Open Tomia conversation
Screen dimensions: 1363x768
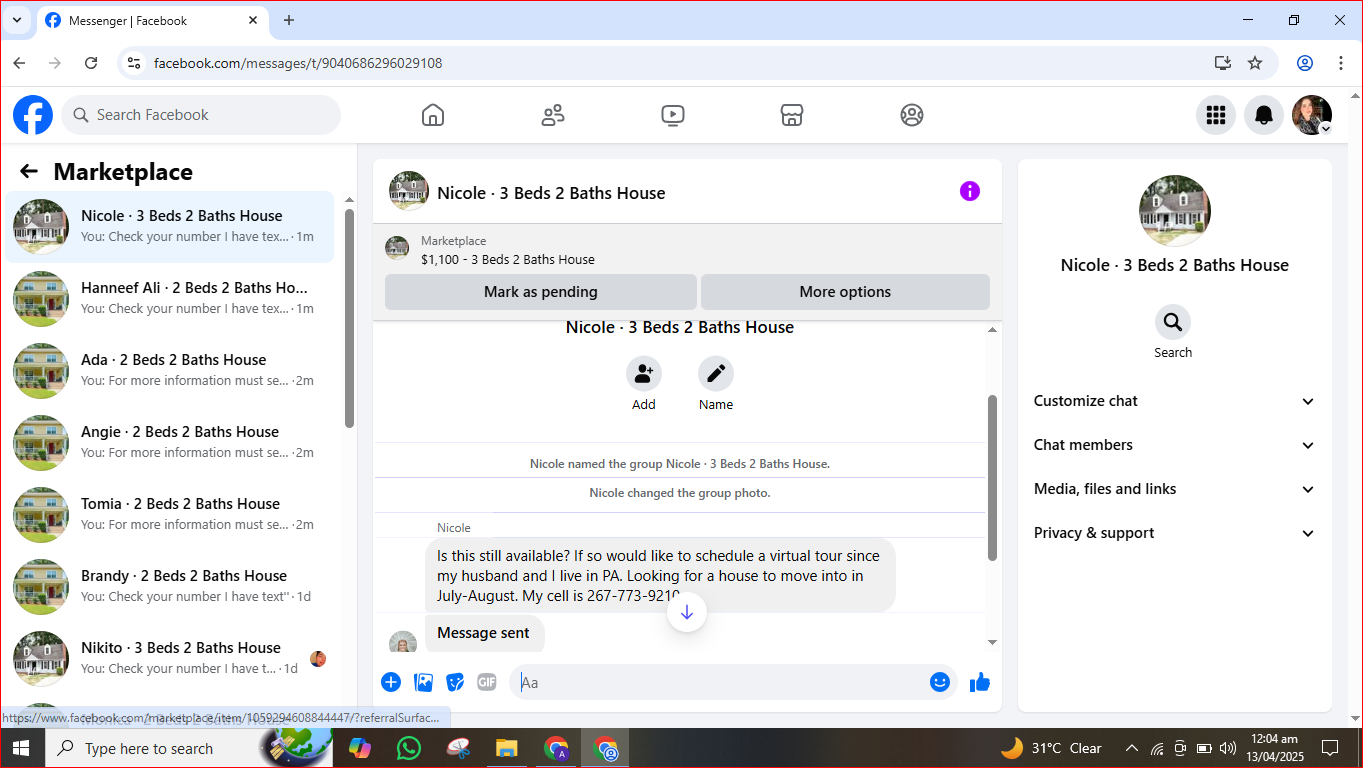tap(170, 515)
